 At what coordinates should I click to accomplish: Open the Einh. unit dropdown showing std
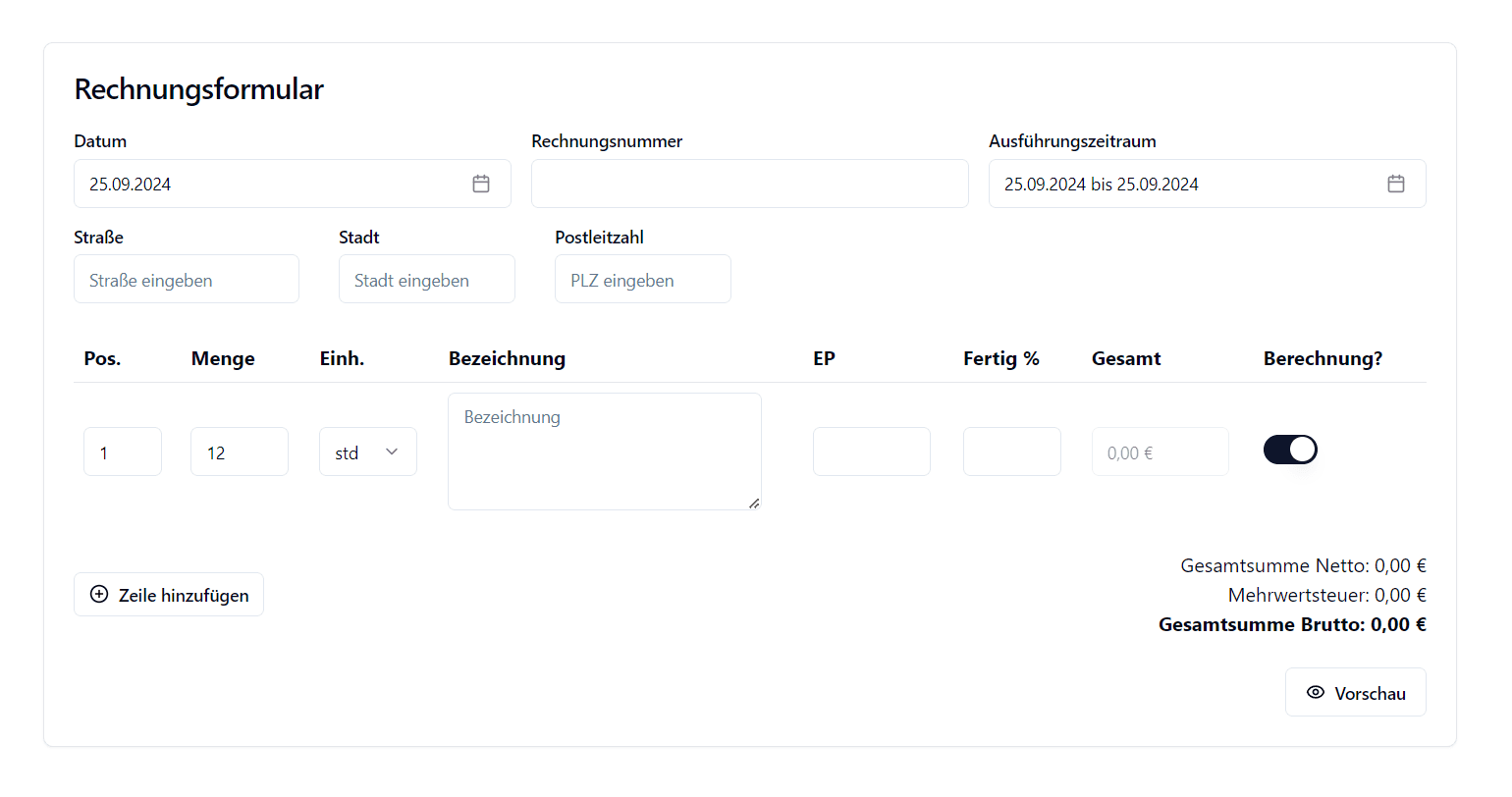[x=367, y=452]
